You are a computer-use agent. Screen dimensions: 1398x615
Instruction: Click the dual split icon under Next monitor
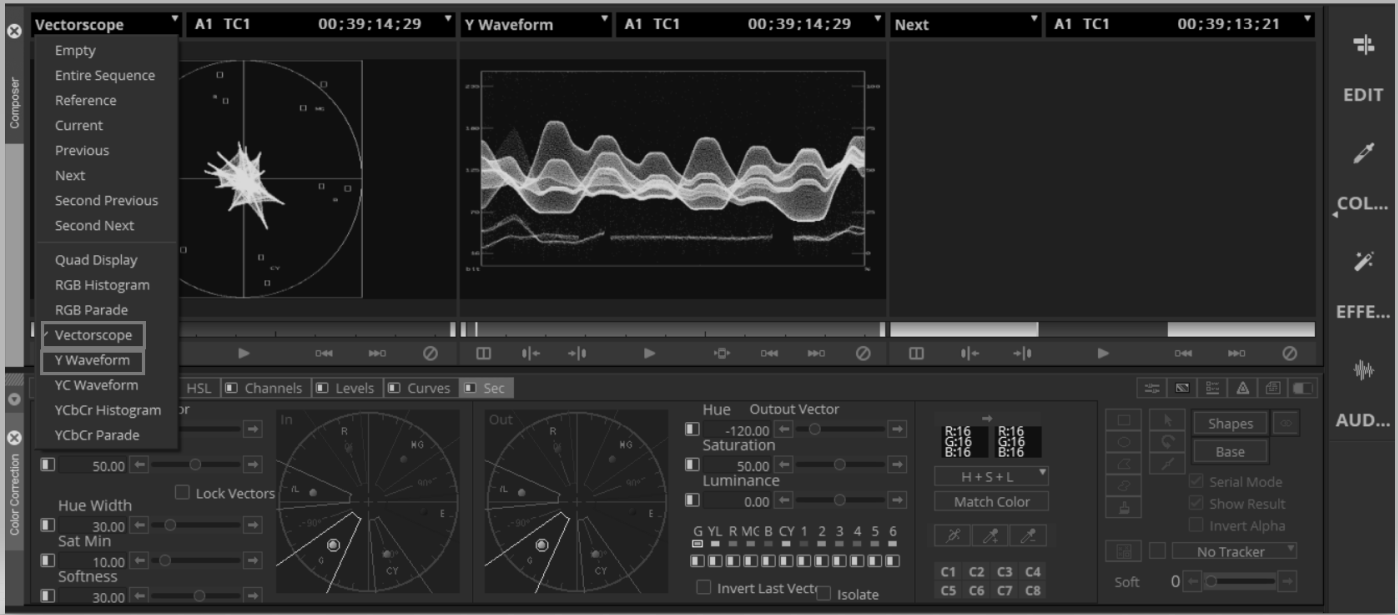coord(917,353)
